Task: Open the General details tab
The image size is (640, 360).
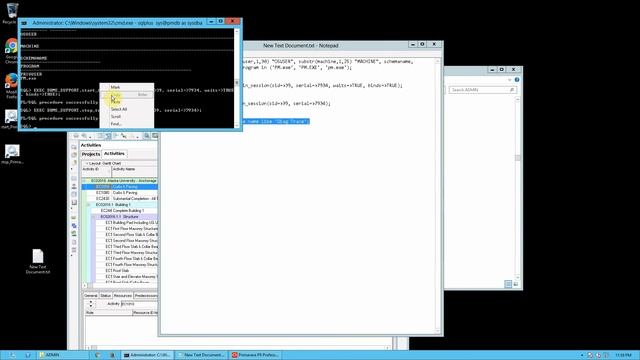Action: point(91,296)
